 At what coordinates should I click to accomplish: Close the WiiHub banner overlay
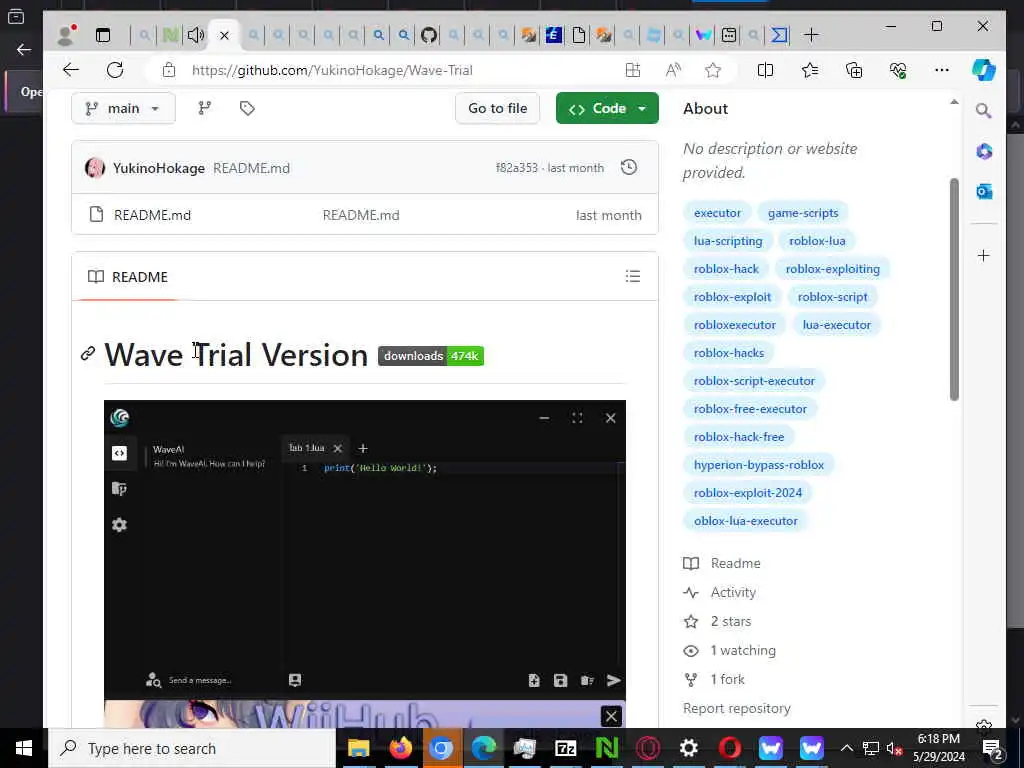click(x=611, y=716)
